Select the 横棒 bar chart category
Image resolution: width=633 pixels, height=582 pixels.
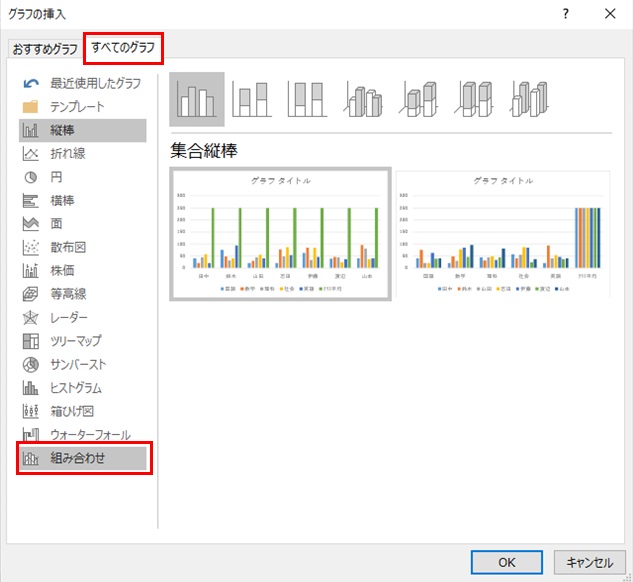[82, 201]
